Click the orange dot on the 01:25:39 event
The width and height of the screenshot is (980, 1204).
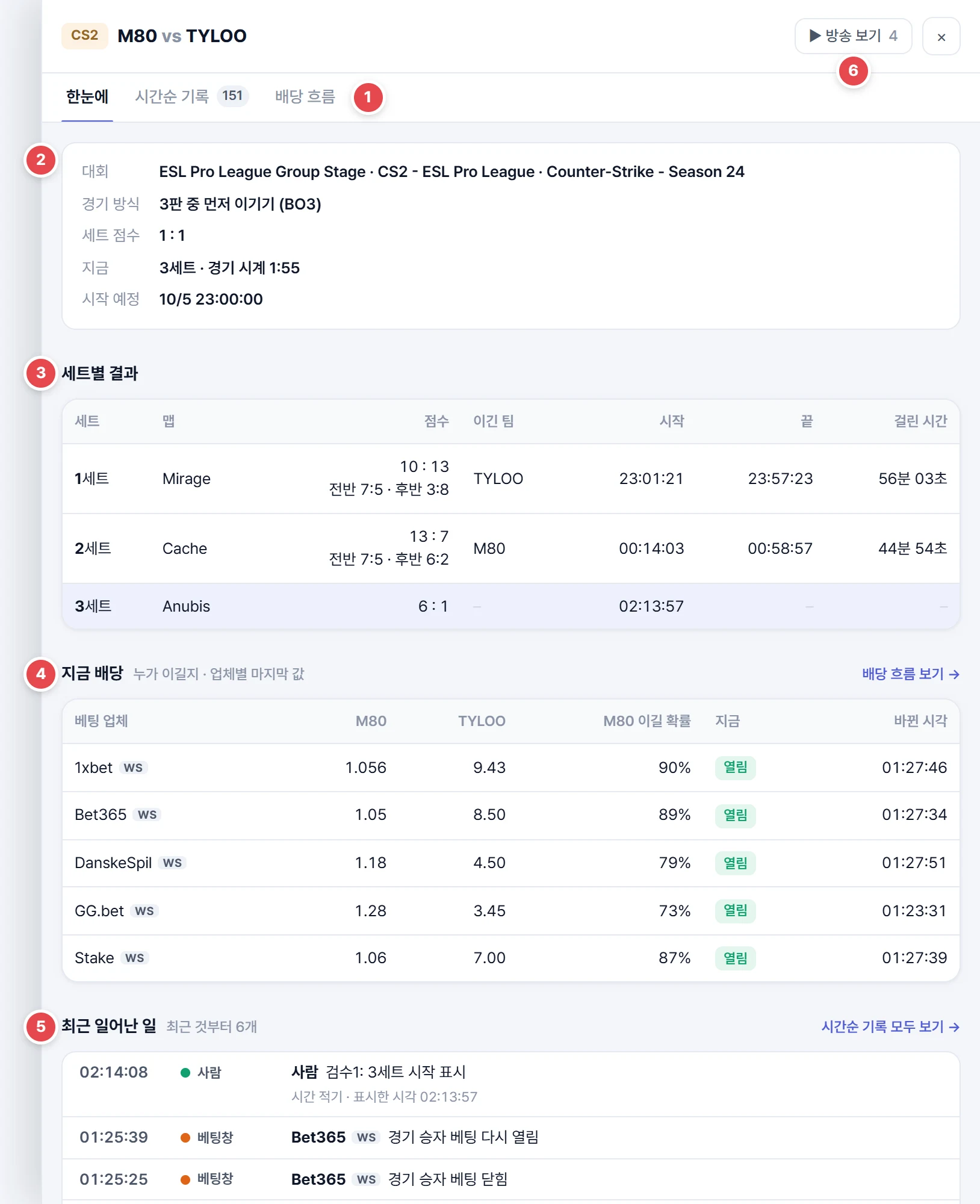[185, 1138]
